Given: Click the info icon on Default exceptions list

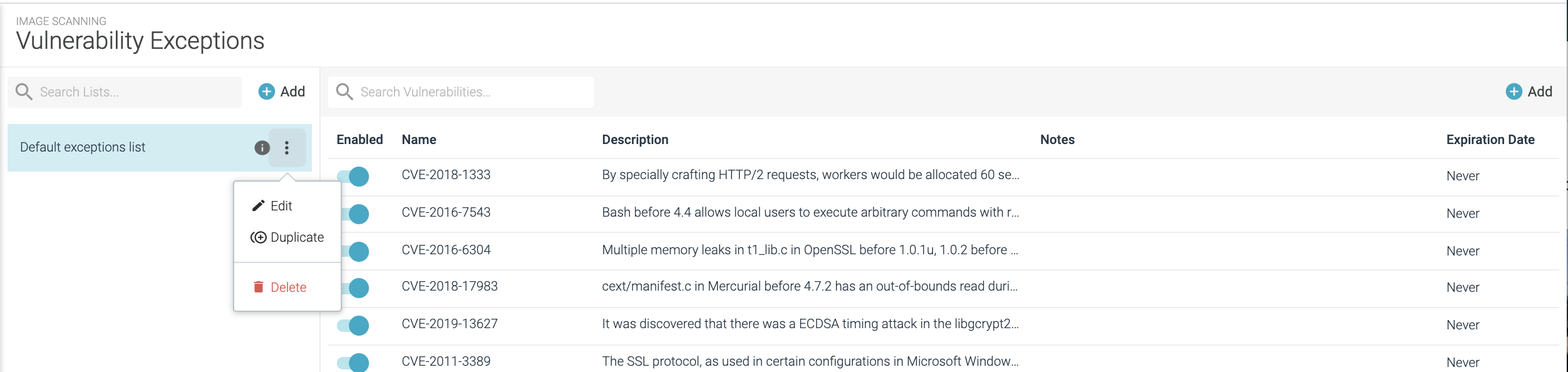Looking at the screenshot, I should (x=262, y=148).
